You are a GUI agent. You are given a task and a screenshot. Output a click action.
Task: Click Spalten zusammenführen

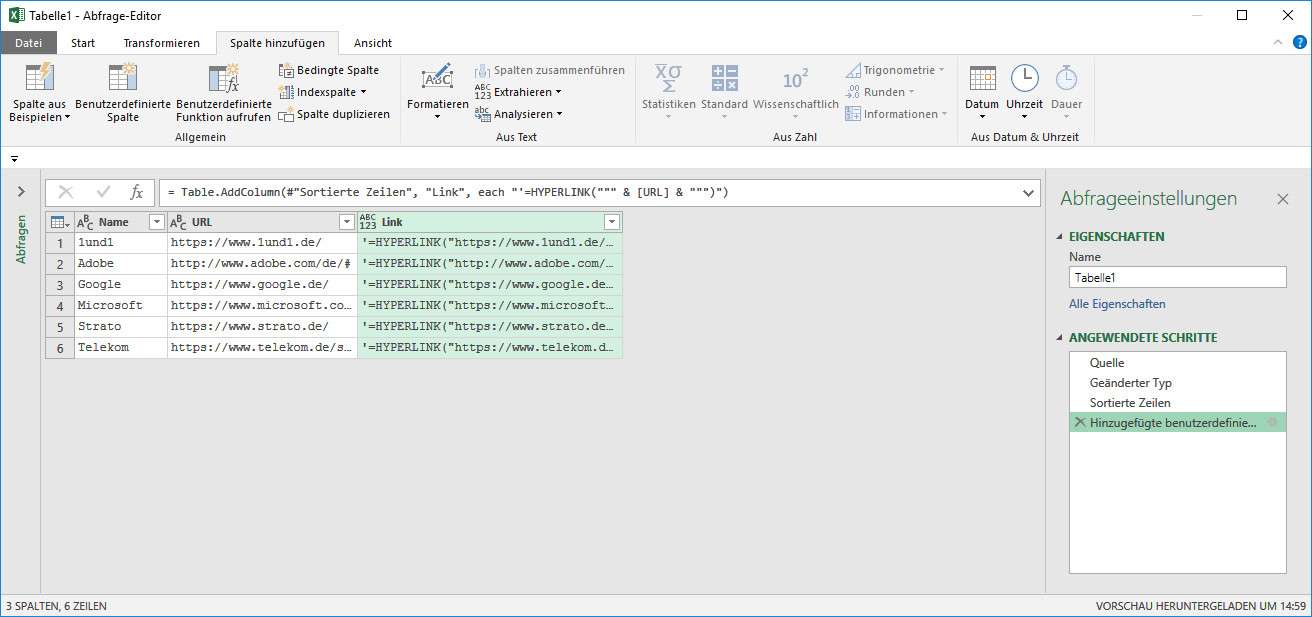550,70
